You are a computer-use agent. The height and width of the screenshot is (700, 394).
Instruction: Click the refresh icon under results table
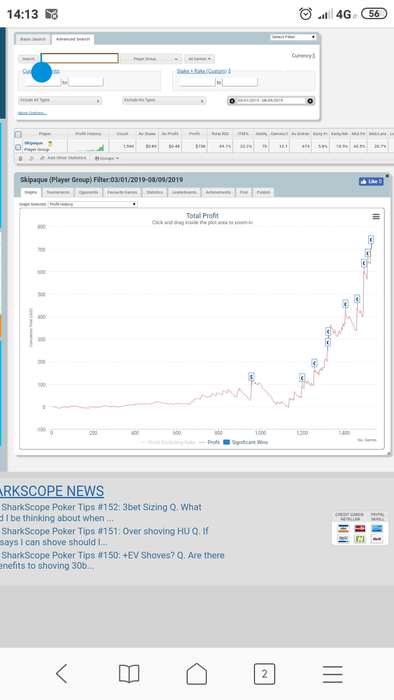(31, 158)
